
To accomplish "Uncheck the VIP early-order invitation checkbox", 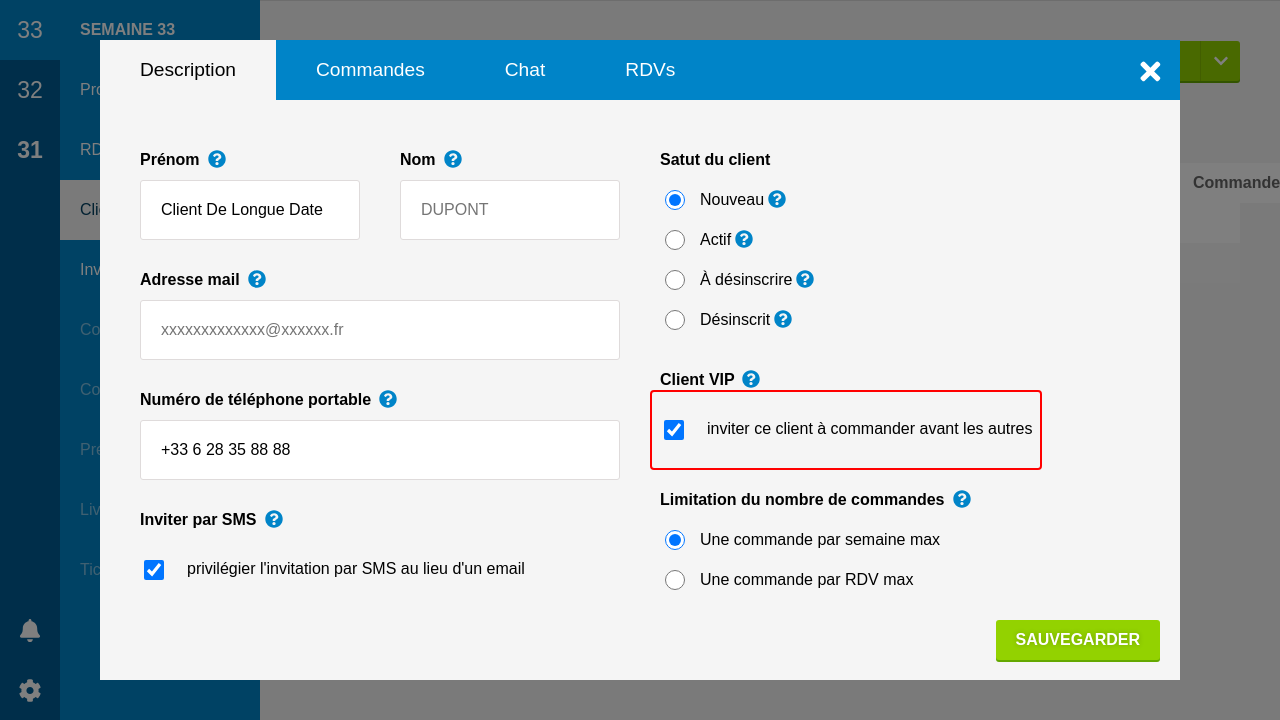I will coord(674,430).
